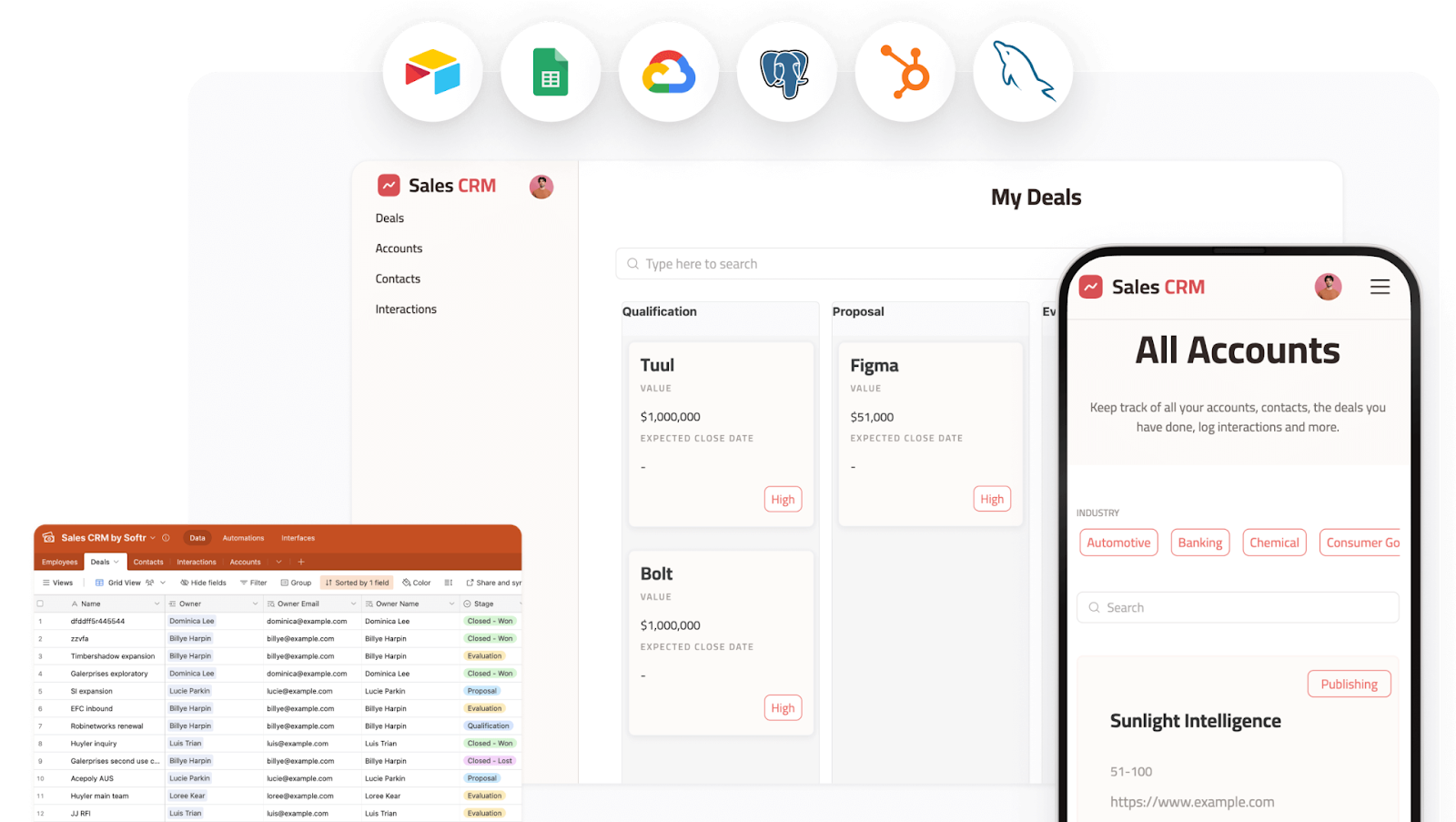Image resolution: width=1456 pixels, height=822 pixels.
Task: Click the HubSpot logo icon
Action: pos(905,72)
